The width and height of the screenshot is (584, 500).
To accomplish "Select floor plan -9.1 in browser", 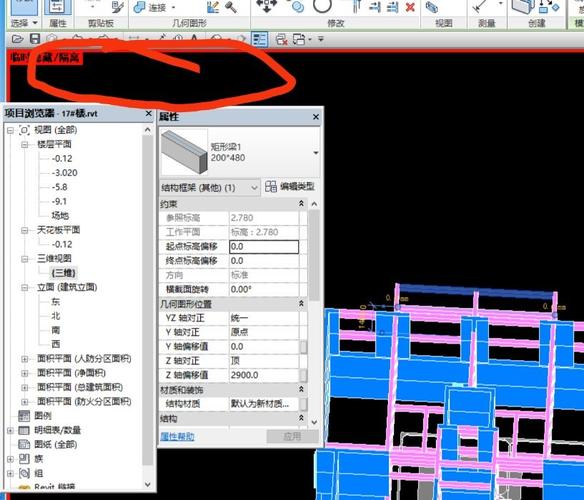I will click(x=59, y=202).
